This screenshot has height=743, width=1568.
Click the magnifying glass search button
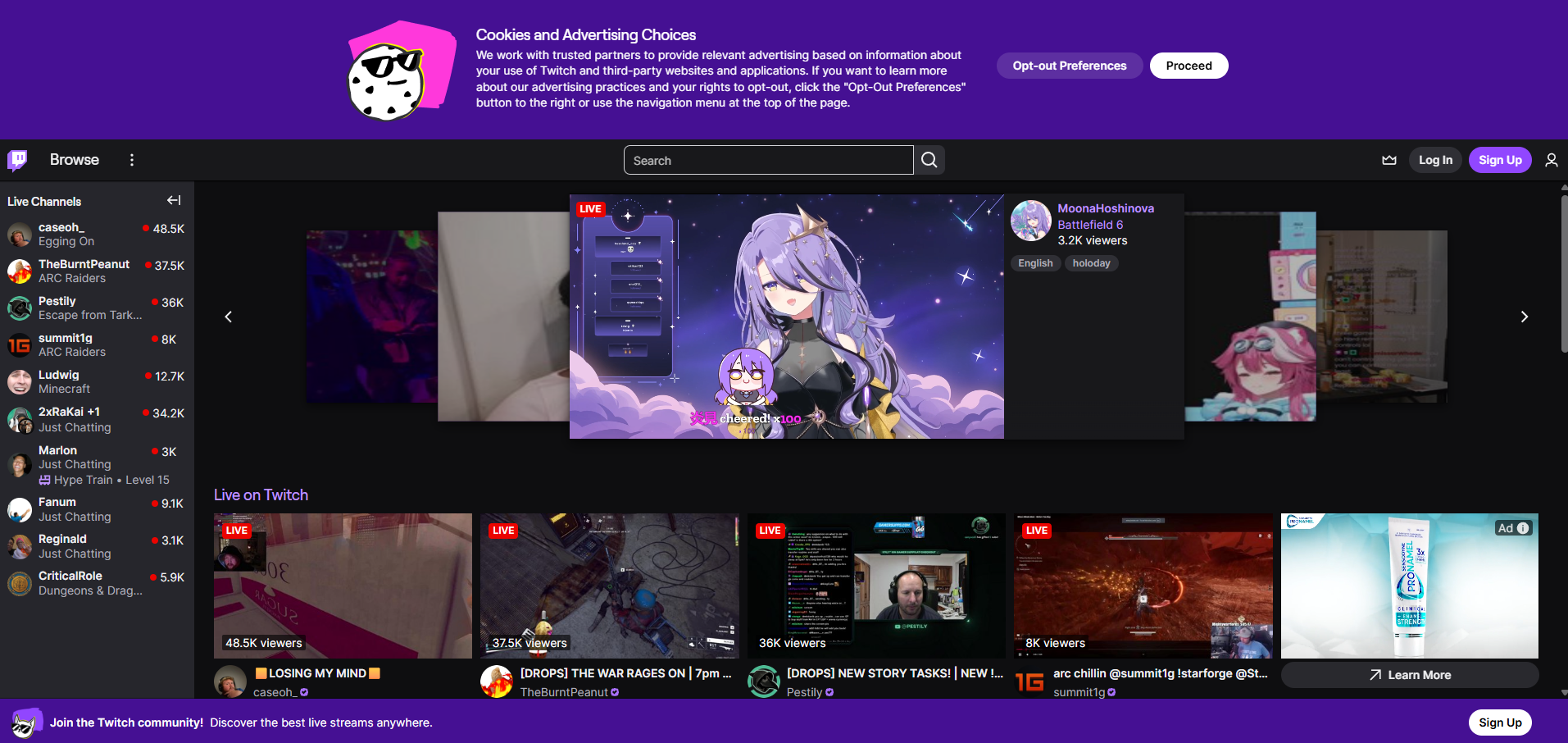coord(929,160)
